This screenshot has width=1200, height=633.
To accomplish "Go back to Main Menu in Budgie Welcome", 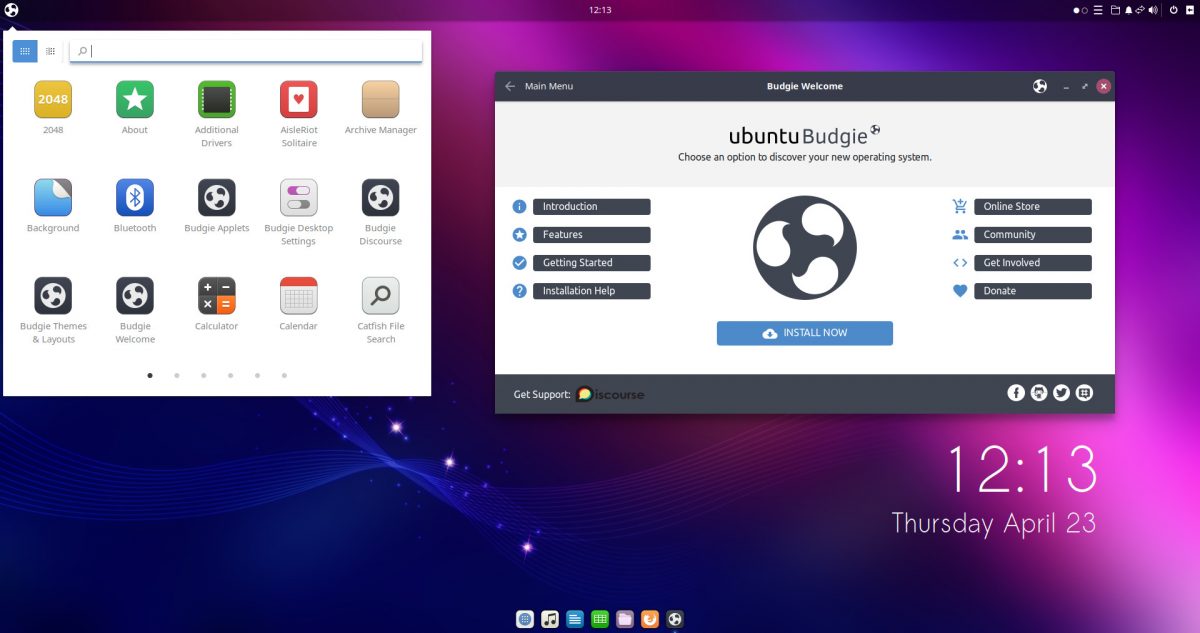I will click(540, 86).
